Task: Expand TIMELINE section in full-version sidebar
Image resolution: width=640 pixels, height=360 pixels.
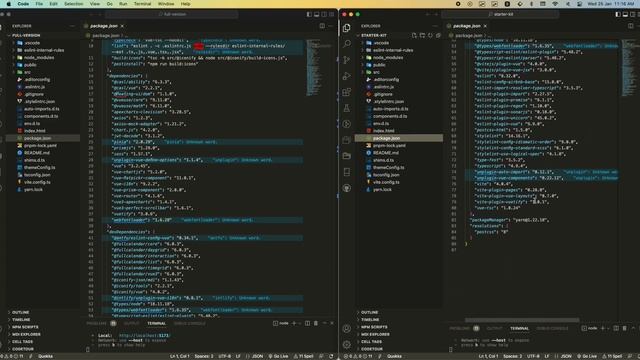Action: pyautogui.click(x=21, y=320)
